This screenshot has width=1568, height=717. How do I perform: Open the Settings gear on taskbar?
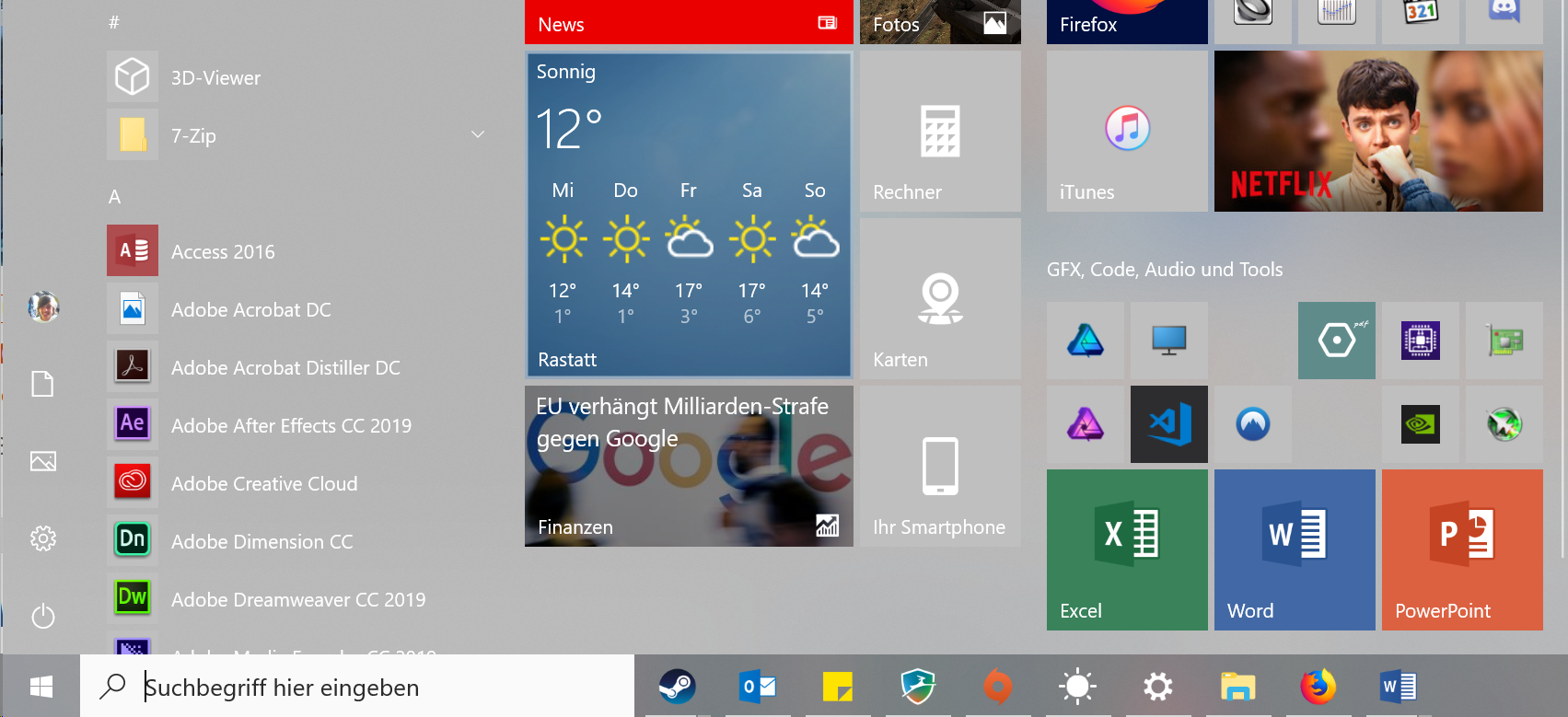click(1158, 687)
